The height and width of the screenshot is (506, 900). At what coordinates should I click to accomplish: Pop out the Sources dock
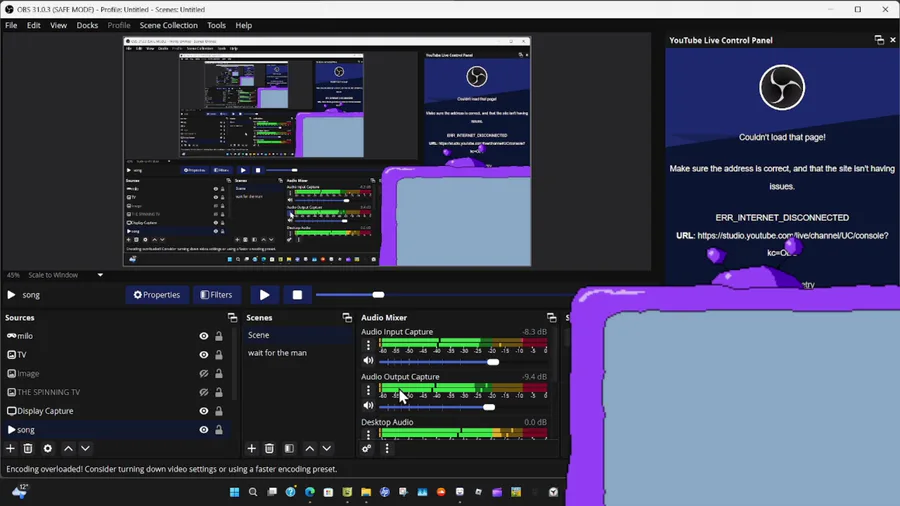[232, 317]
